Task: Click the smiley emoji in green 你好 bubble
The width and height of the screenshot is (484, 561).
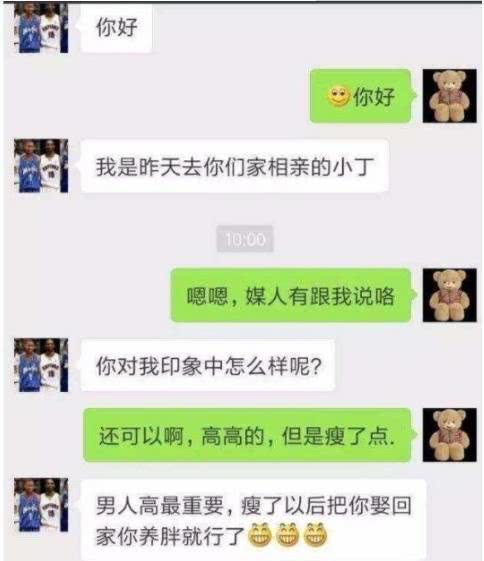Action: [x=338, y=96]
